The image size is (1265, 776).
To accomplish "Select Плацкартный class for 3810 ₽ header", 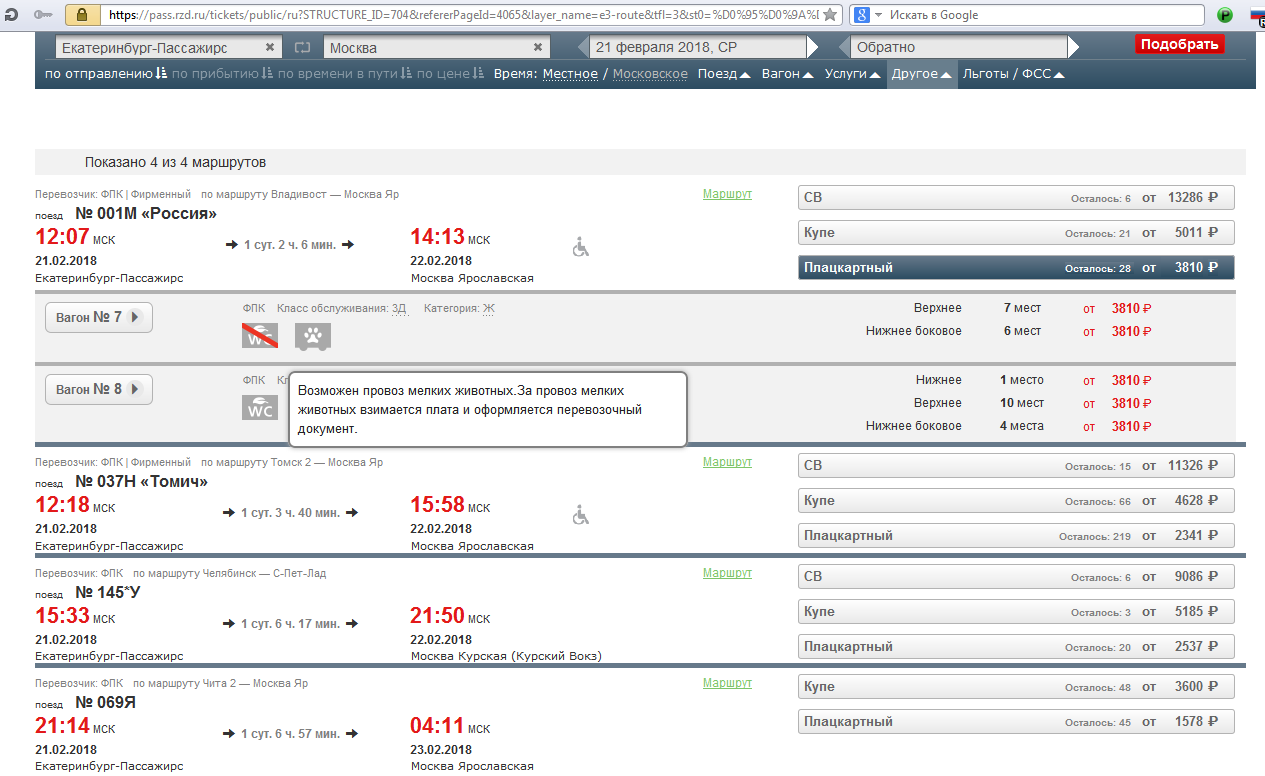I will point(1016,268).
